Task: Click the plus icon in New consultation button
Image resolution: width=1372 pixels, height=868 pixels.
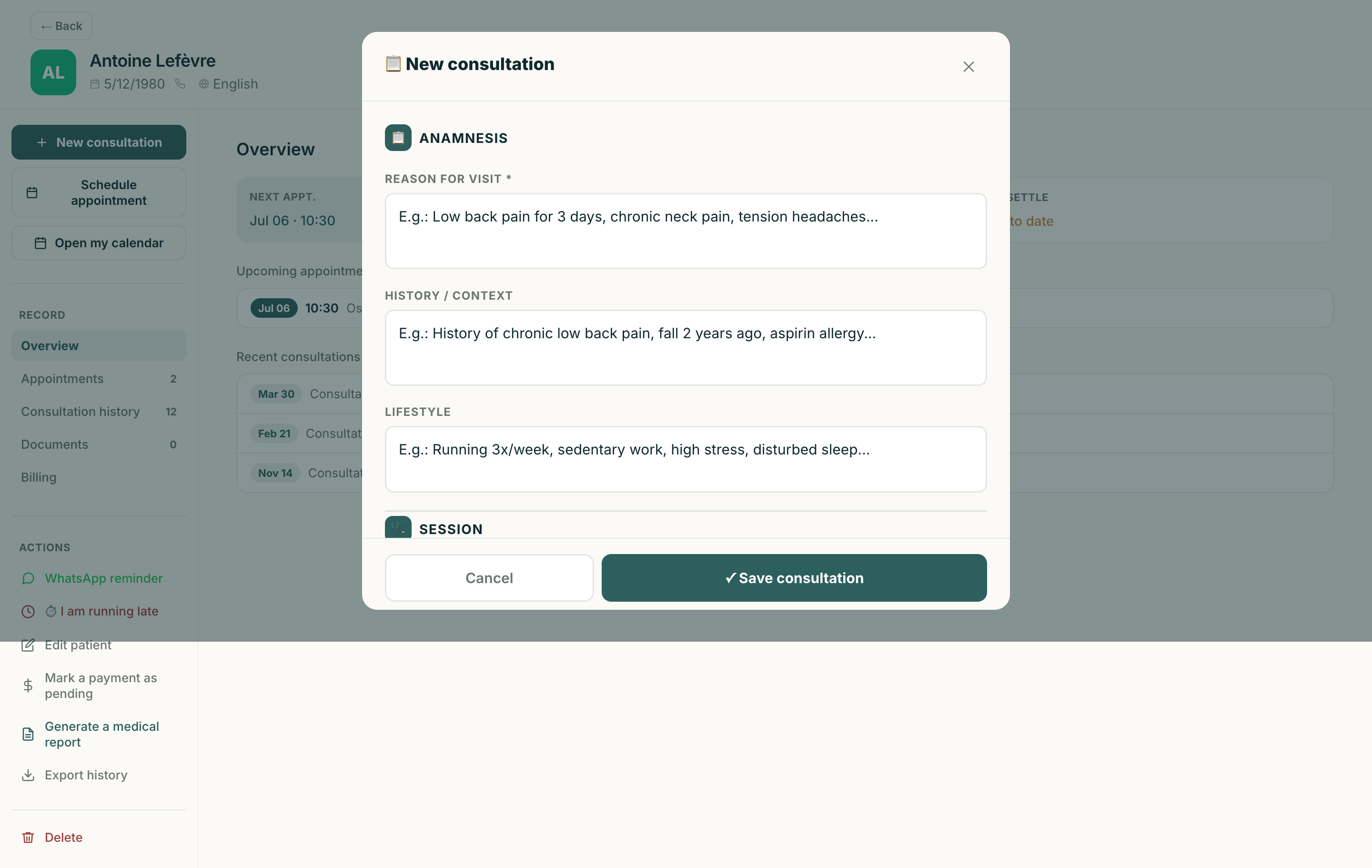Action: 41,142
